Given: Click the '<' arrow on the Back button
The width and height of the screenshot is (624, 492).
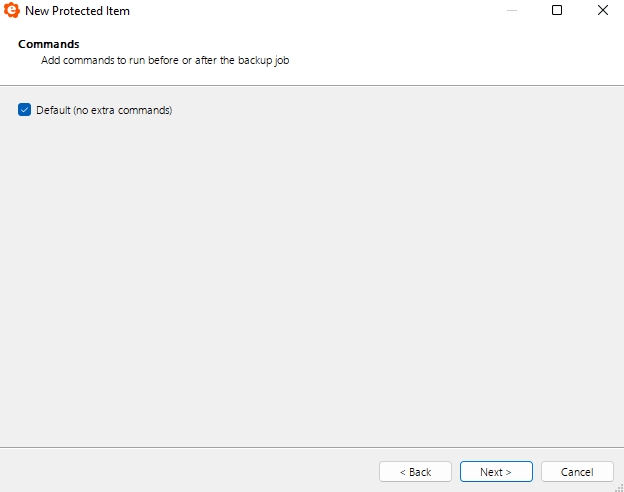Looking at the screenshot, I should point(402,472).
